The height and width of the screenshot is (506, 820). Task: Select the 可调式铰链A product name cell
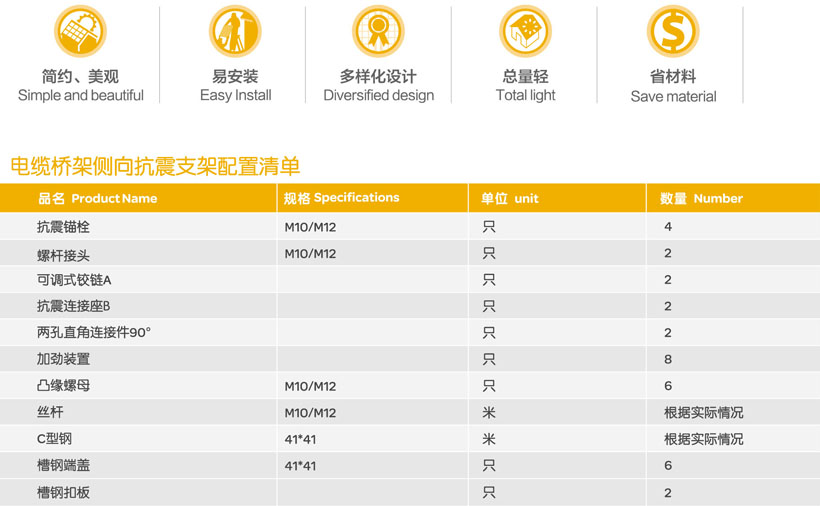[x=74, y=280]
